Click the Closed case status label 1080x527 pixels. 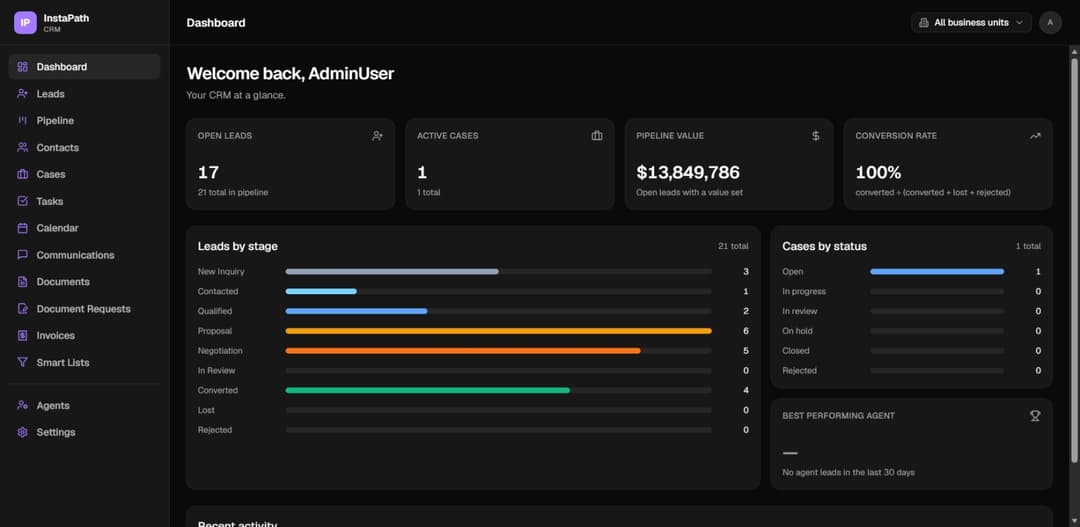coord(796,351)
